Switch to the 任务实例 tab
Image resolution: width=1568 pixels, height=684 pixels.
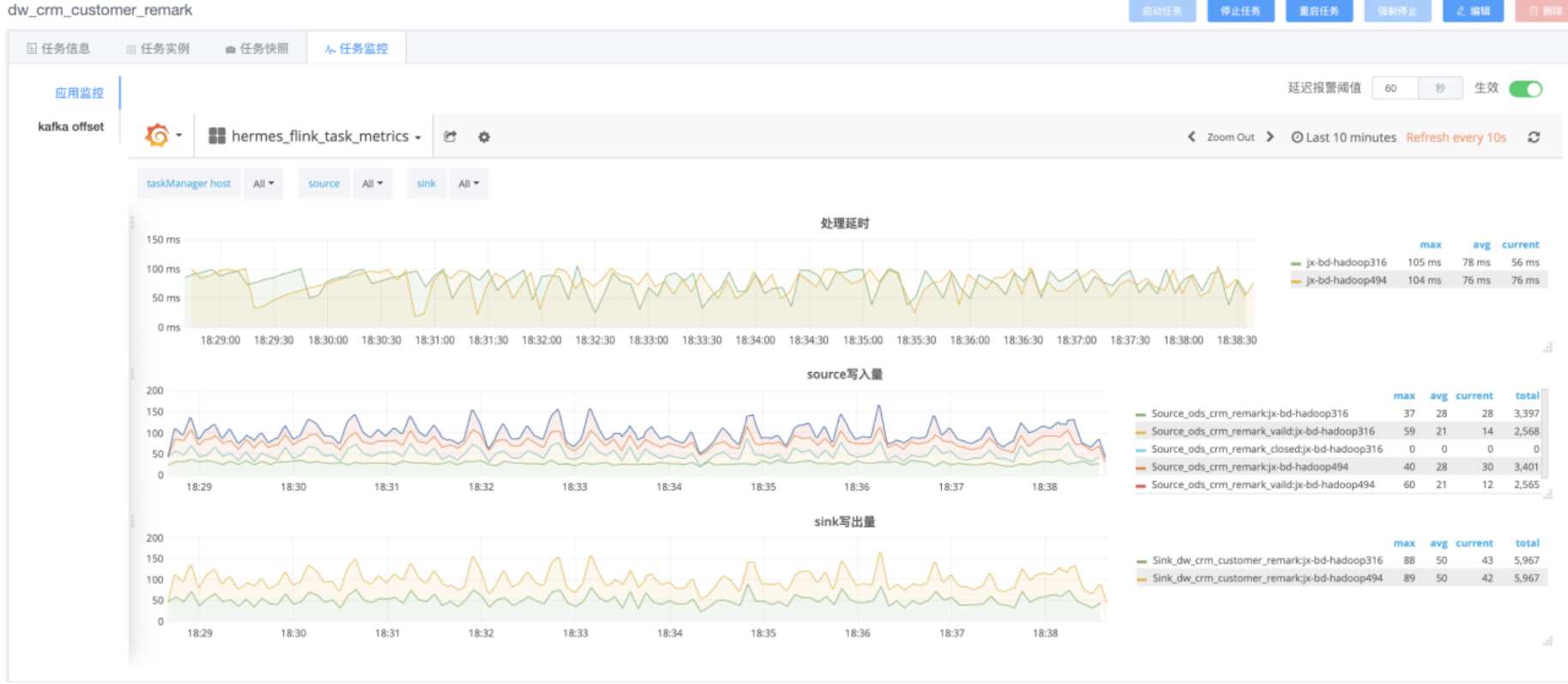(x=158, y=48)
